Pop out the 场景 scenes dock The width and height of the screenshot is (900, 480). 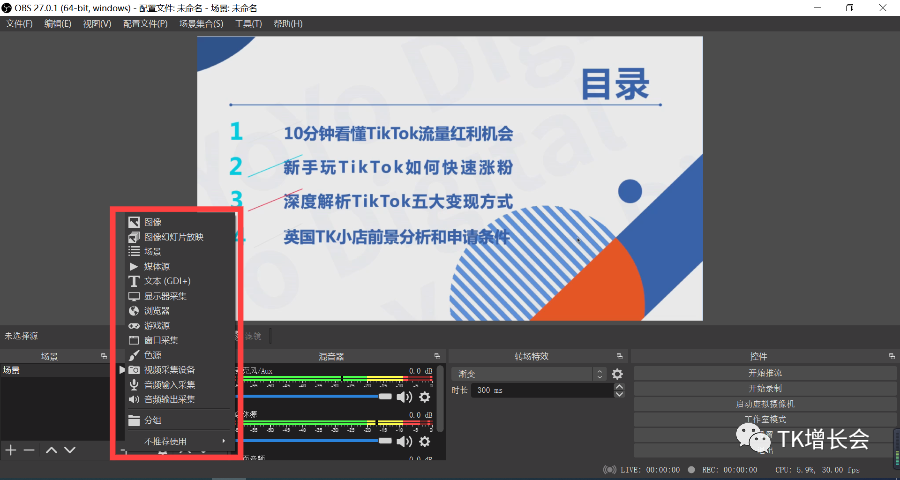104,357
